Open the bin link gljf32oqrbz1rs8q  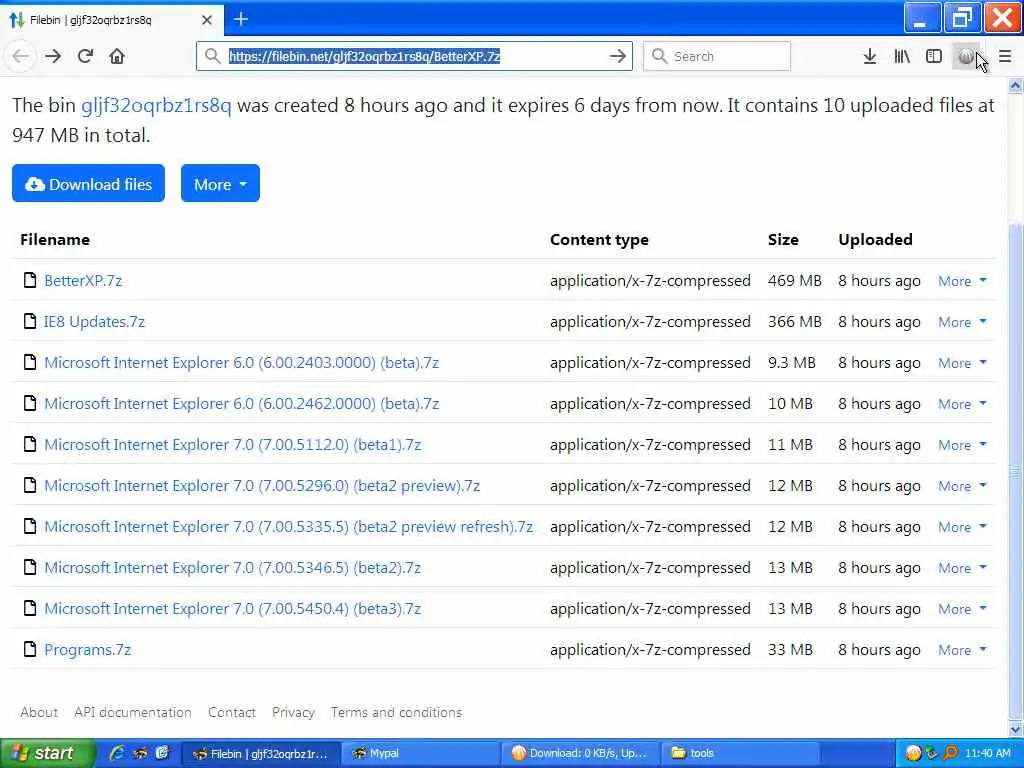(156, 105)
